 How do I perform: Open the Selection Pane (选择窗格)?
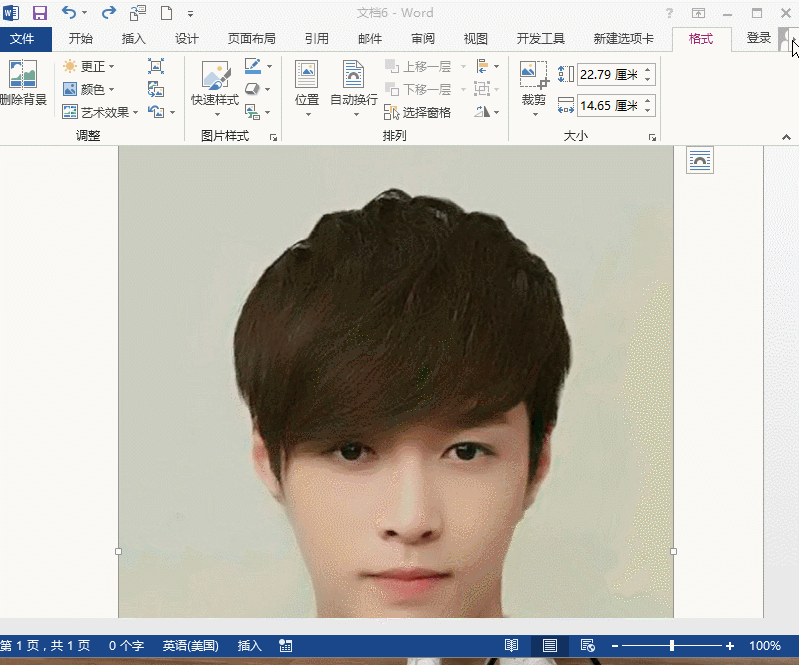418,113
